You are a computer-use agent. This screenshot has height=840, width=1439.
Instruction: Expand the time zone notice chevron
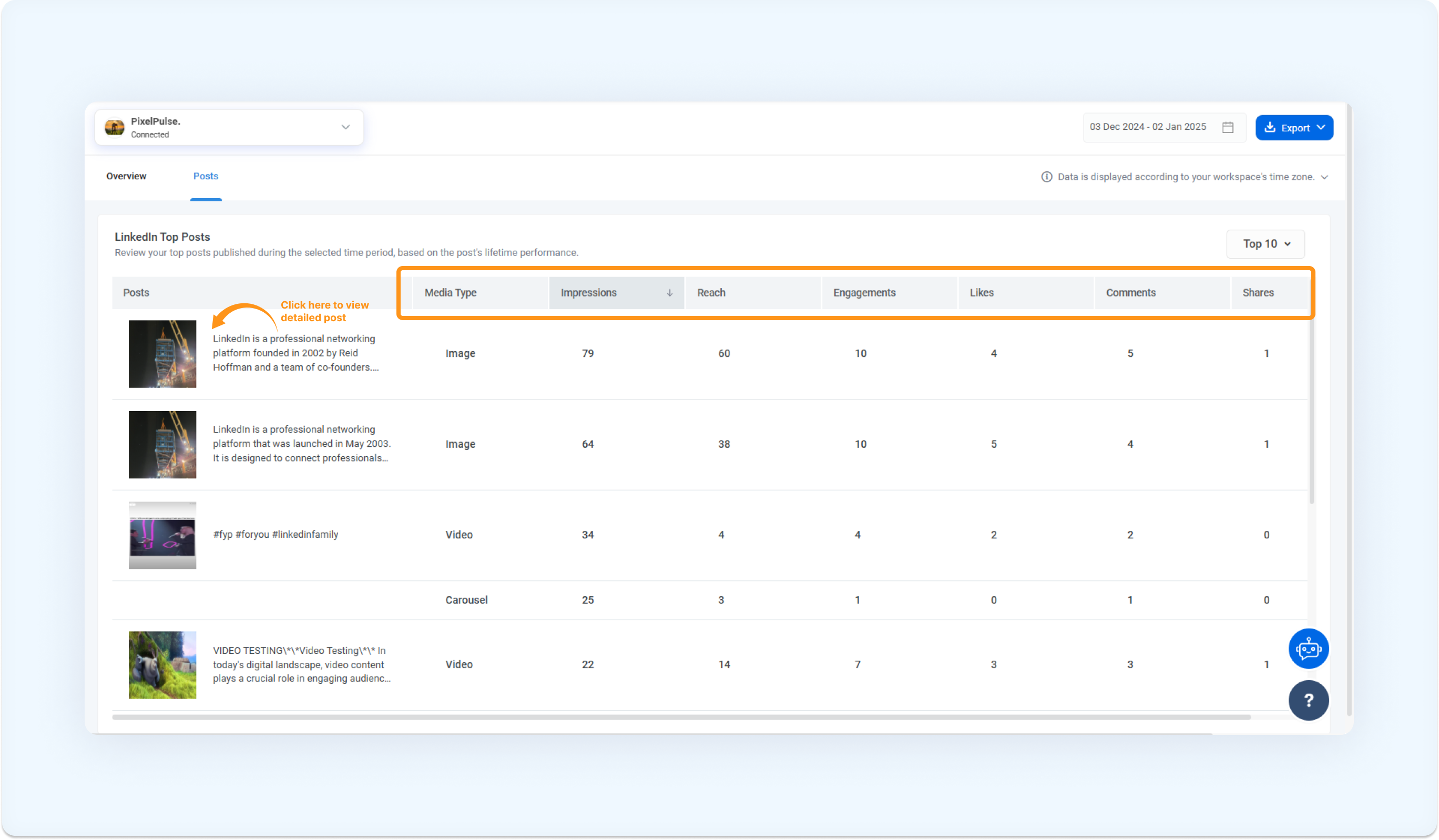1324,177
